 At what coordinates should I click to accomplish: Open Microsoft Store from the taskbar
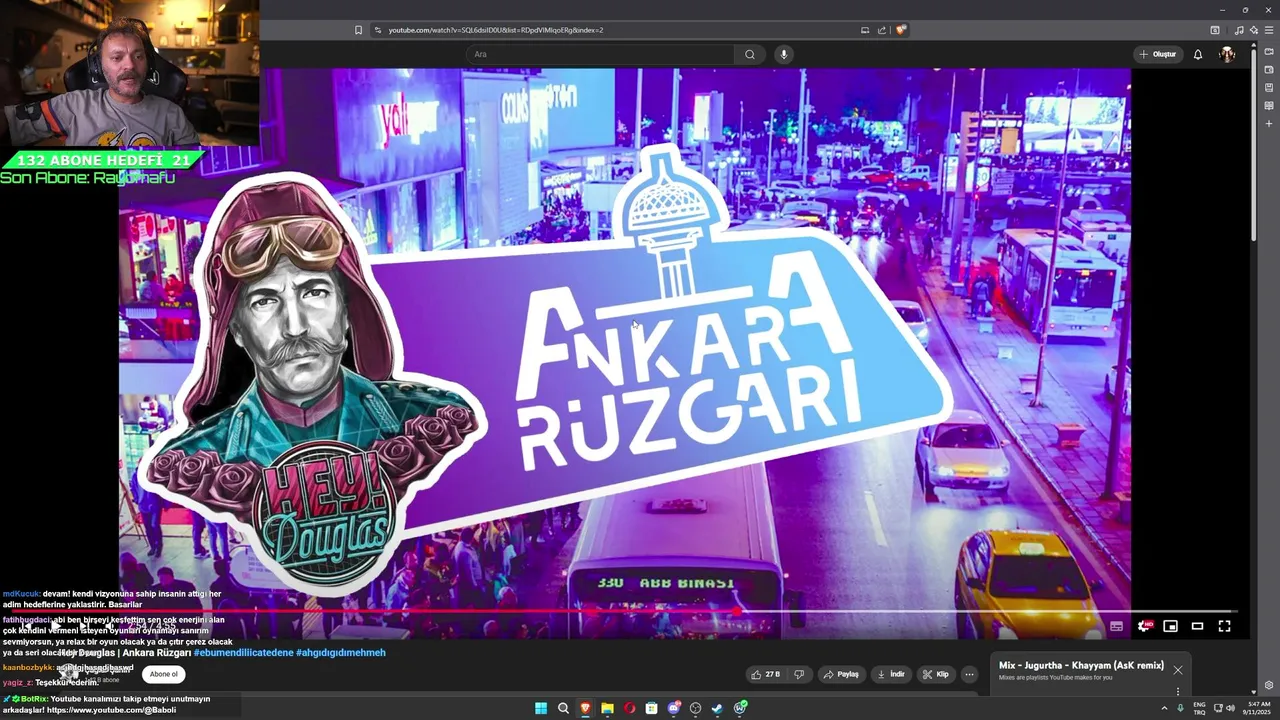(x=651, y=708)
